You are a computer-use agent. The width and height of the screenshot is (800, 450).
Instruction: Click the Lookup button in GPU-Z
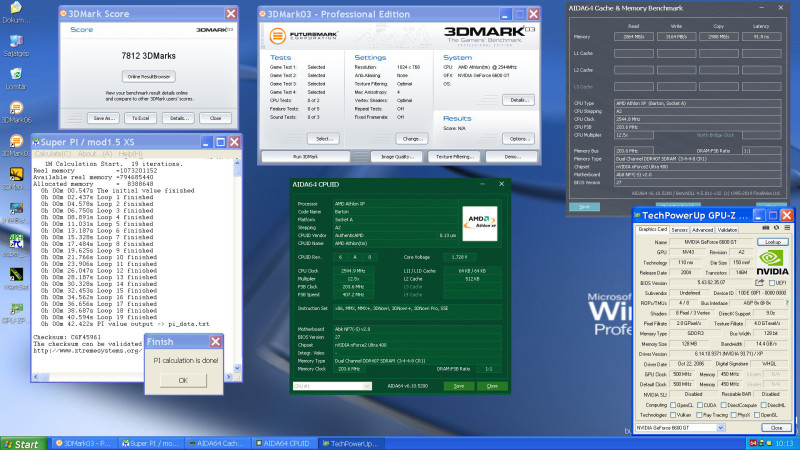point(772,242)
